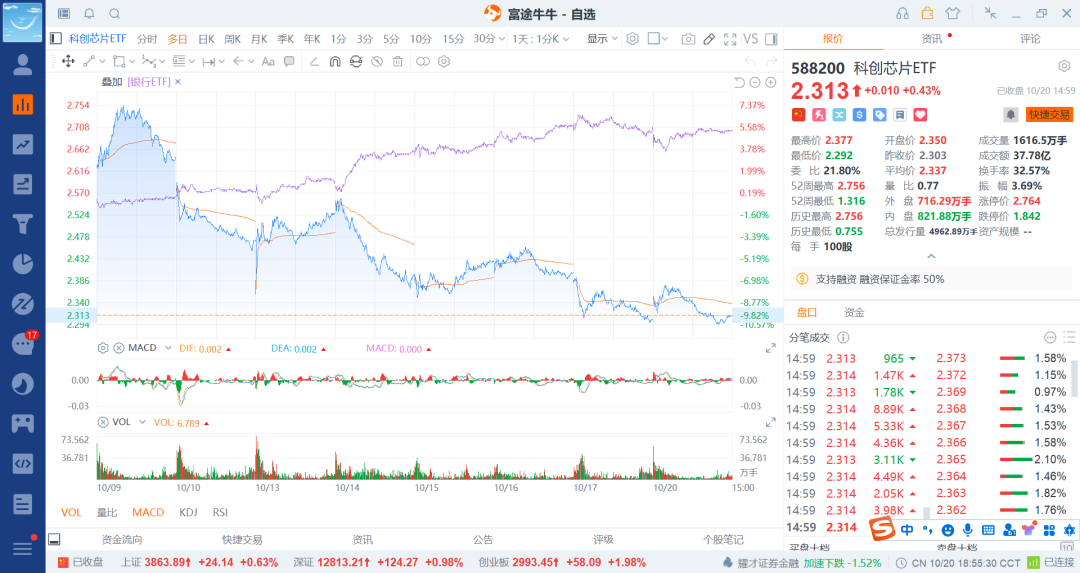
Task: Switch to the 资金 tab beside 盘口
Action: pyautogui.click(x=854, y=312)
